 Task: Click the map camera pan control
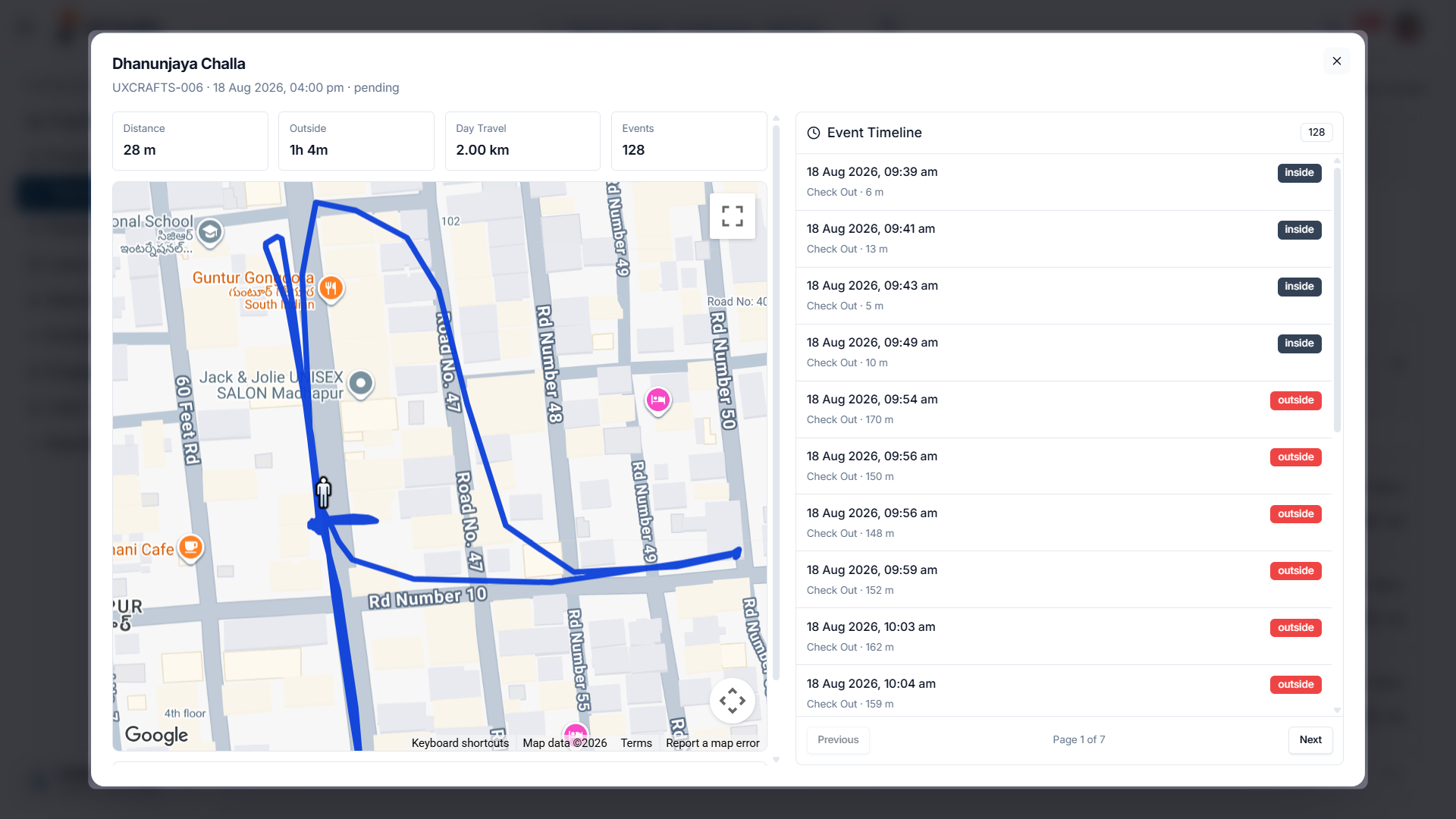[x=732, y=701]
